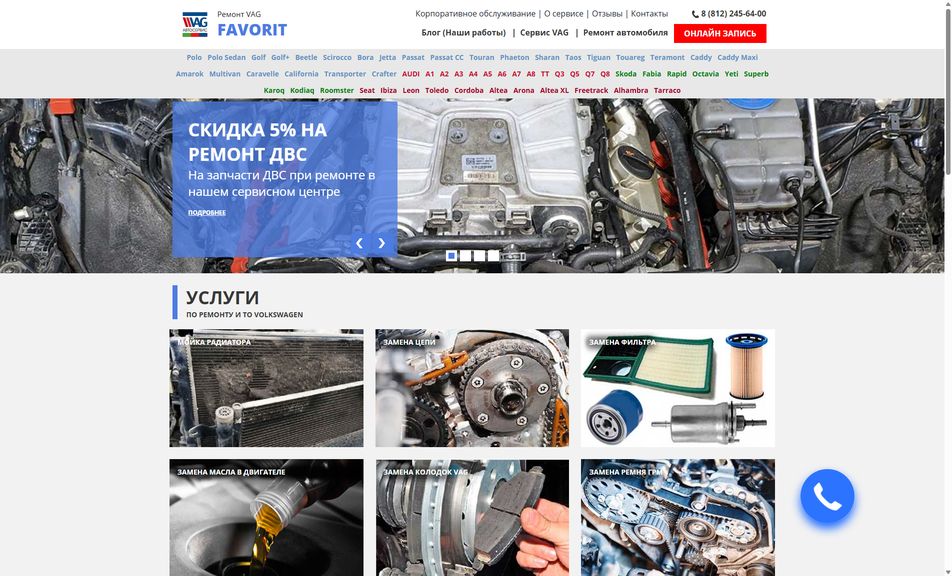Open the Замена цепи service card
The height and width of the screenshot is (576, 952).
(x=472, y=388)
